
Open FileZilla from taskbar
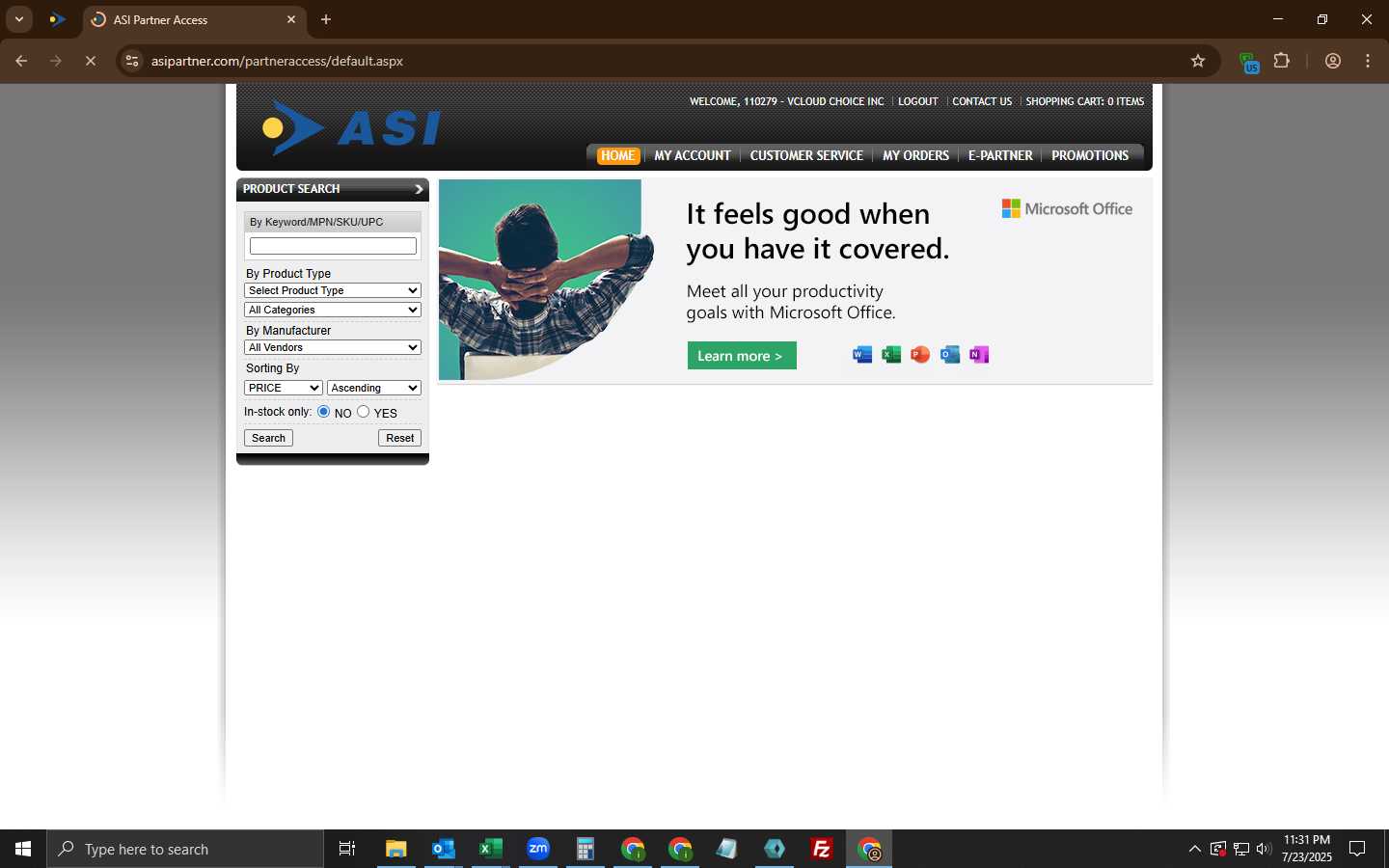point(822,849)
